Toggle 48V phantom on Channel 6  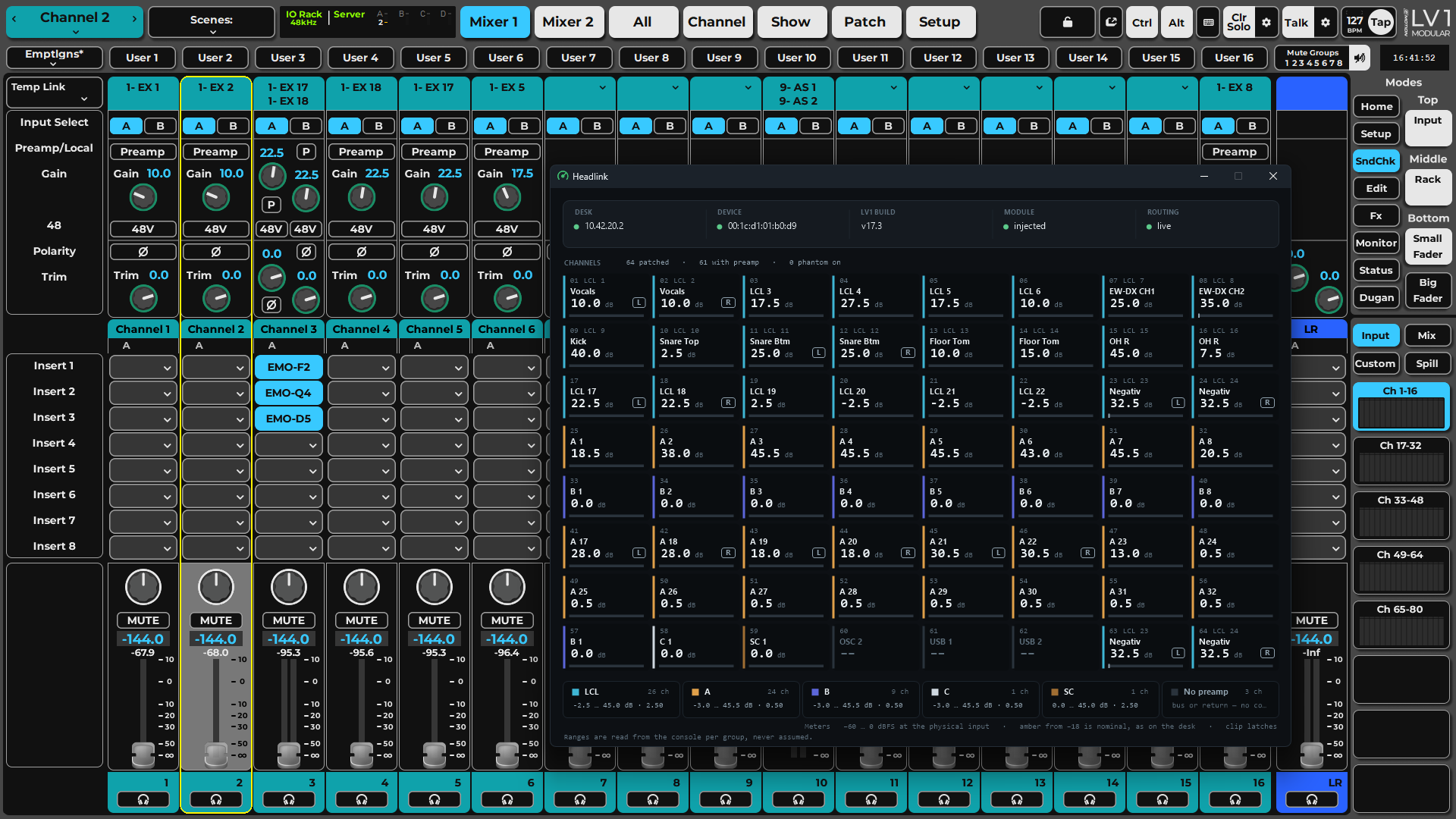[507, 229]
